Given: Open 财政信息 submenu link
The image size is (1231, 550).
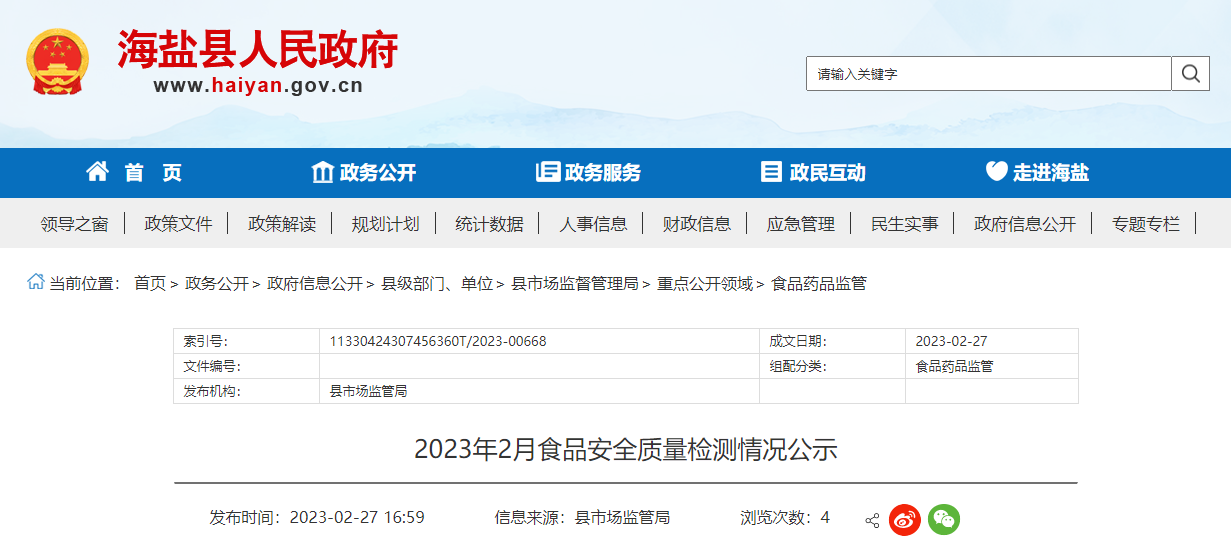Looking at the screenshot, I should coord(696,224).
